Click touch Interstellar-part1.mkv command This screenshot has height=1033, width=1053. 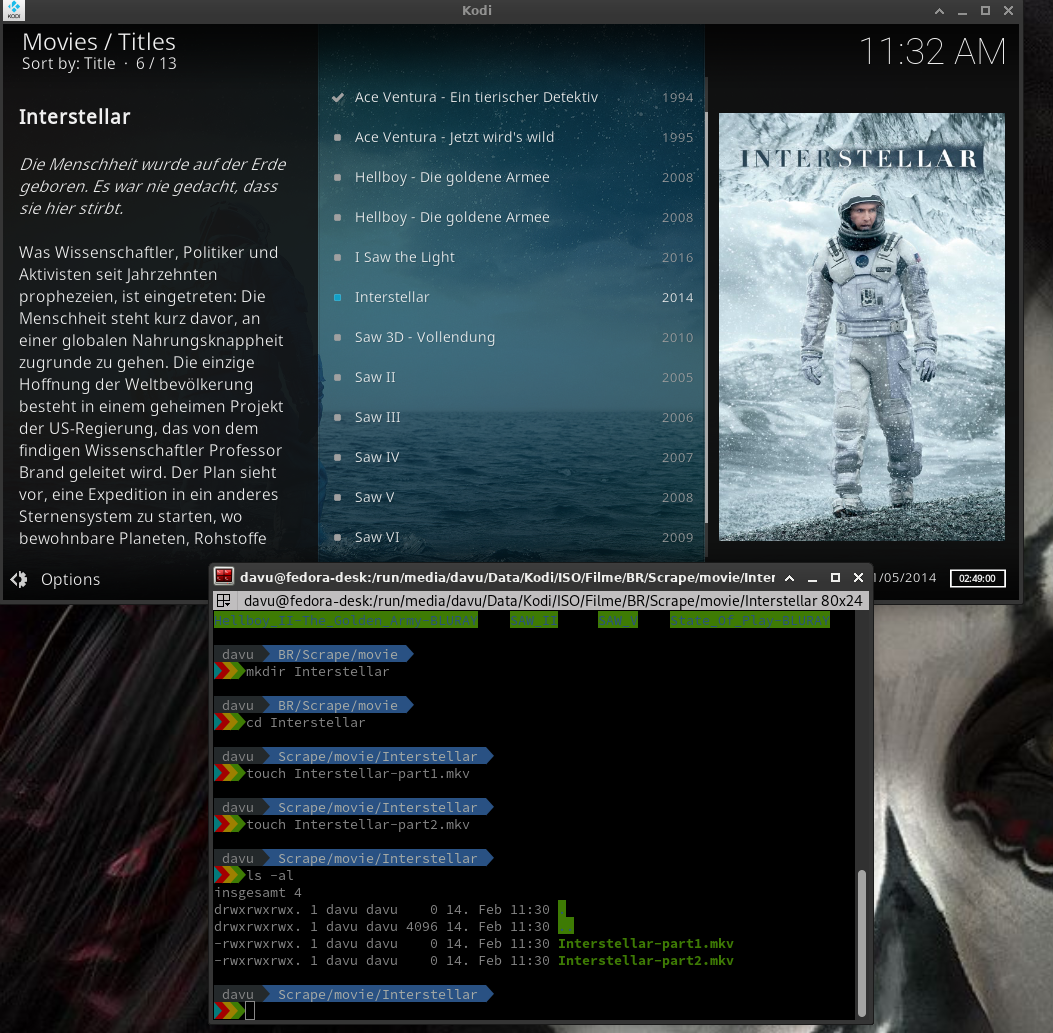point(358,774)
